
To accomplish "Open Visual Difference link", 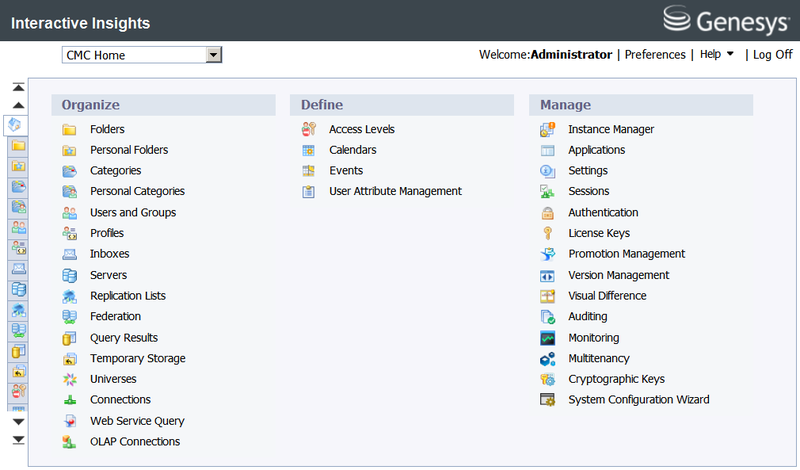I will coord(607,296).
